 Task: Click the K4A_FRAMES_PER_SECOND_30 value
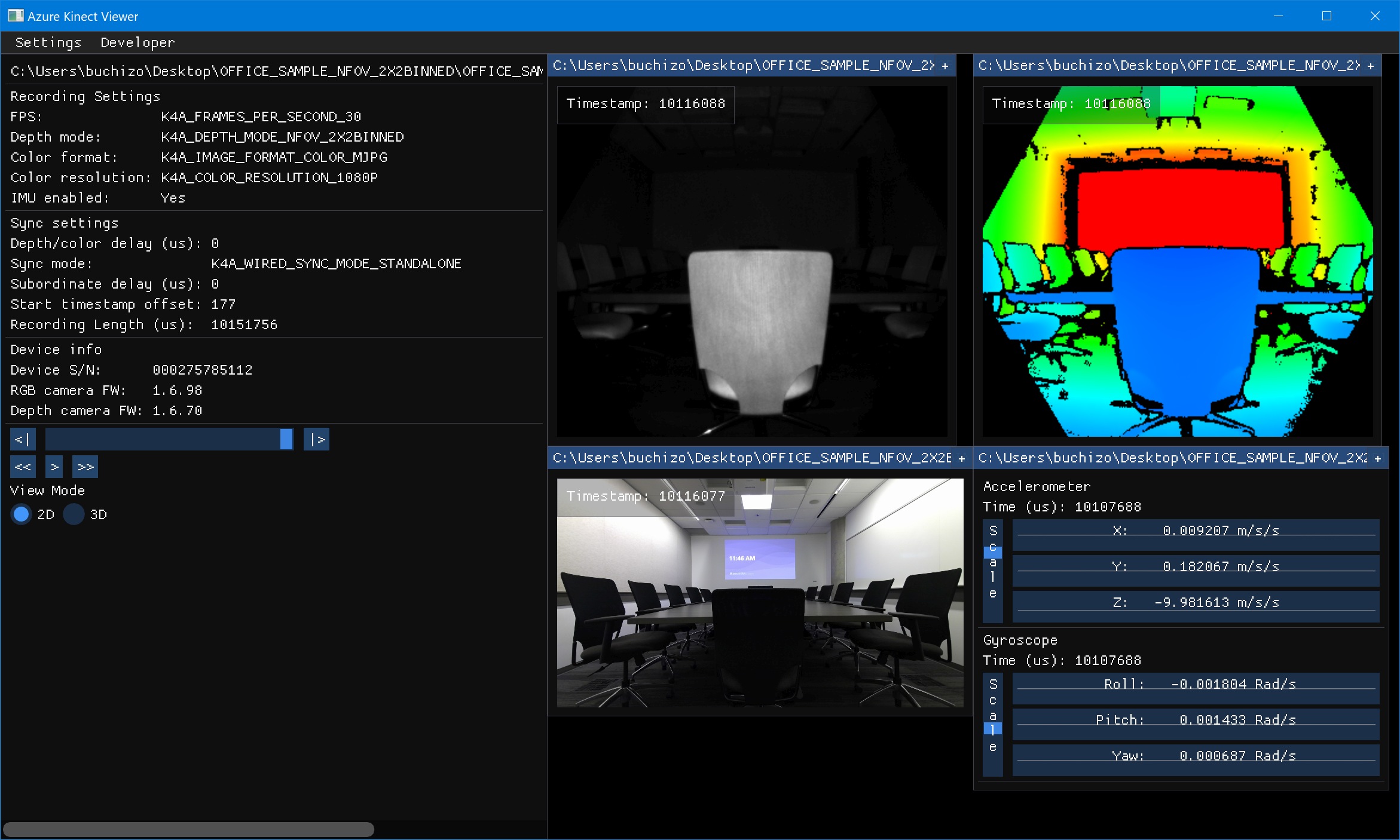pos(261,117)
